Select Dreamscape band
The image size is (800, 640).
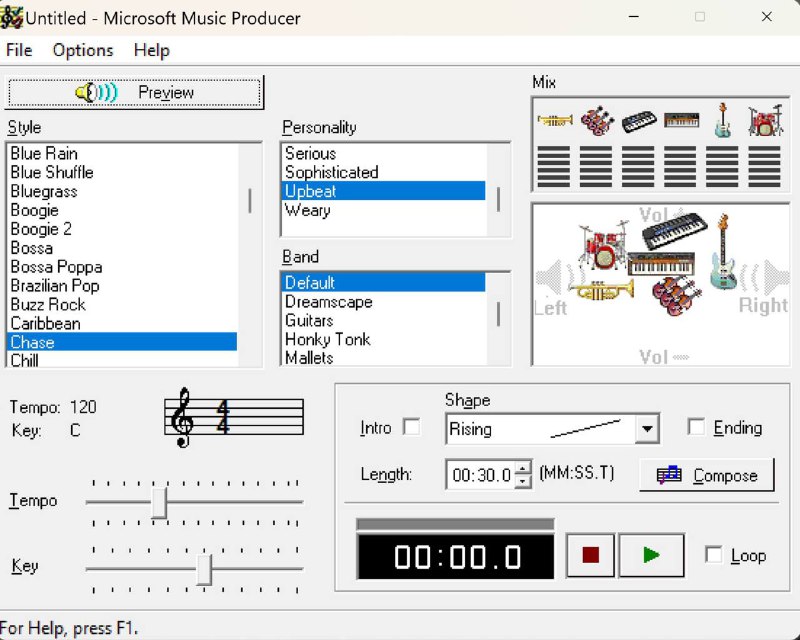click(383, 301)
